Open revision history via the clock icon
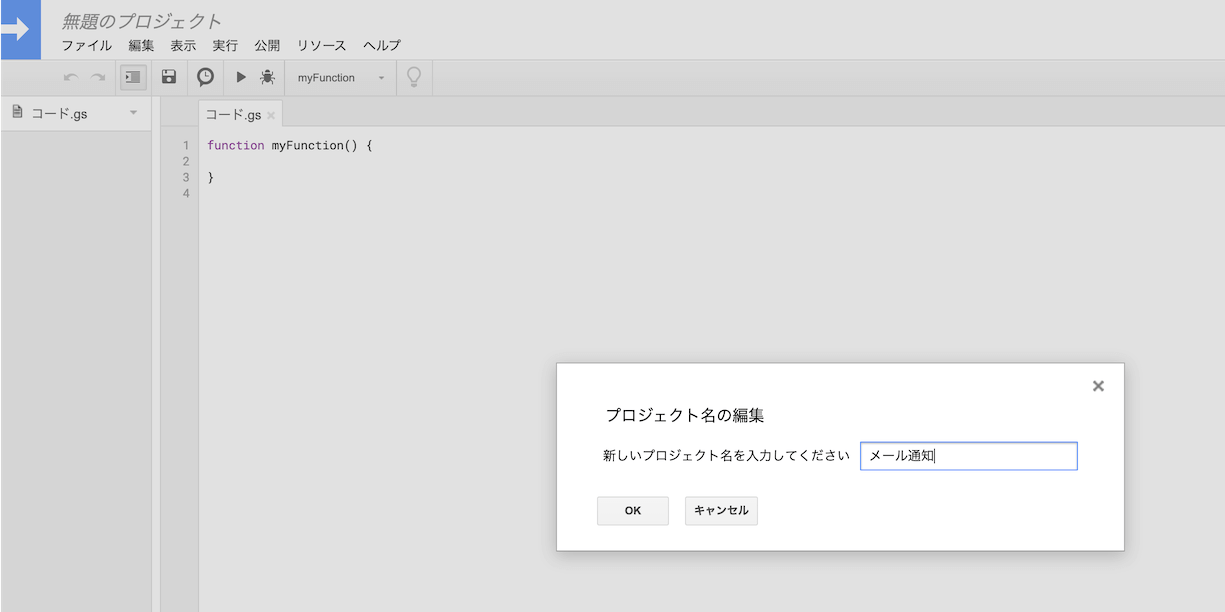This screenshot has width=1225, height=612. click(x=205, y=77)
